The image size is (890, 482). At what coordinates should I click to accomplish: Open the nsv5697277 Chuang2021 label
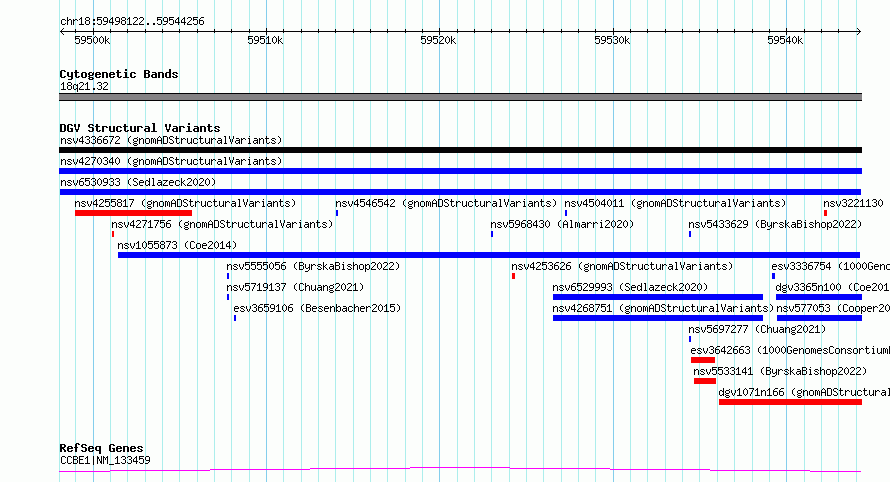click(757, 329)
